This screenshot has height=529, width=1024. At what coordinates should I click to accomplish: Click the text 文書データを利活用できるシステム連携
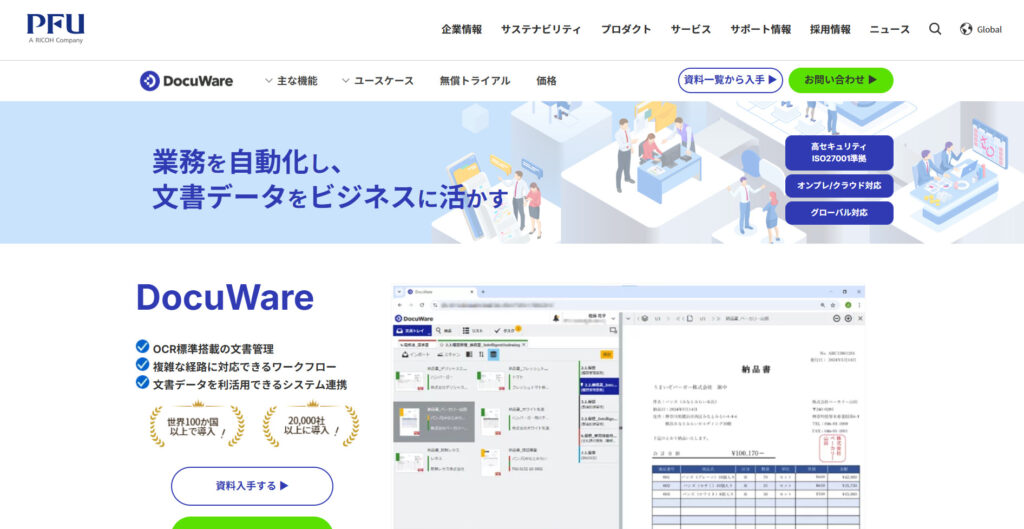coord(250,385)
